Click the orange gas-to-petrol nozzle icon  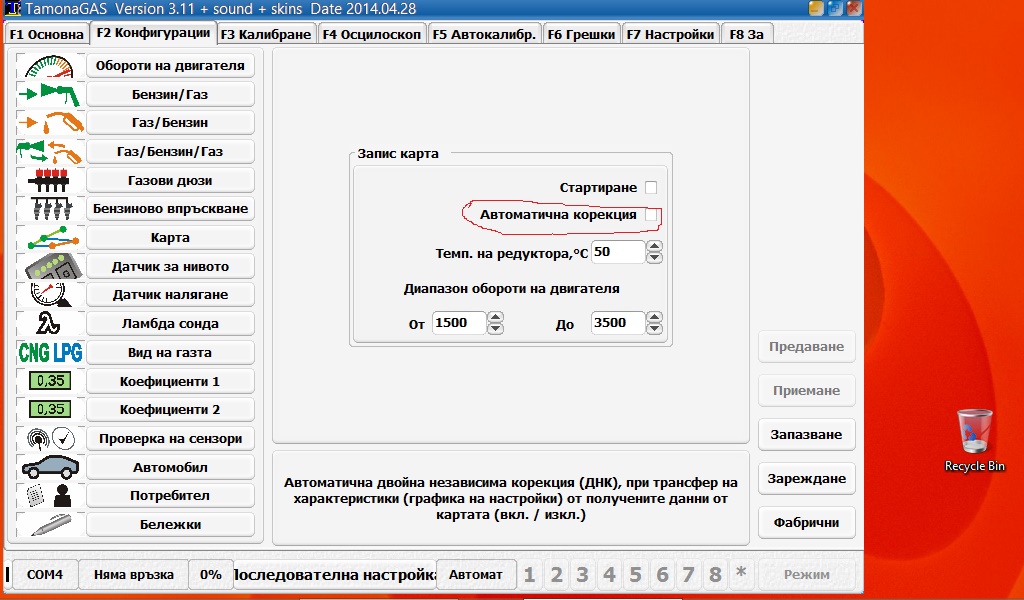pyautogui.click(x=49, y=123)
